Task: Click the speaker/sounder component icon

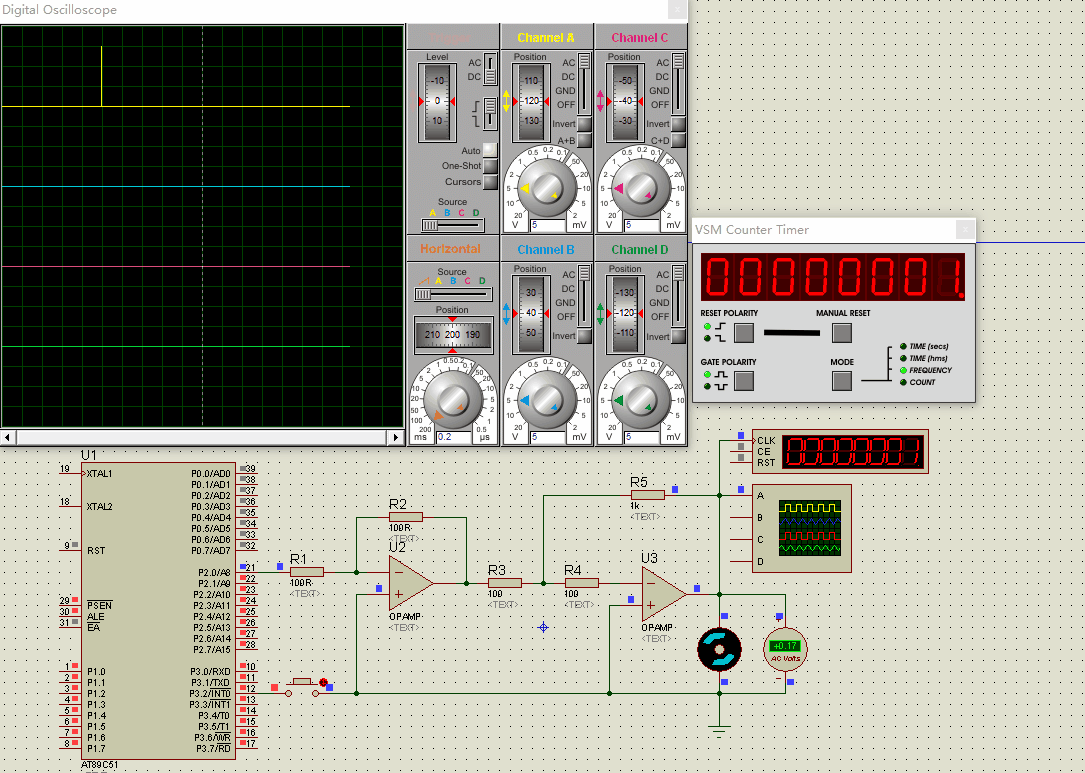Action: click(x=718, y=650)
